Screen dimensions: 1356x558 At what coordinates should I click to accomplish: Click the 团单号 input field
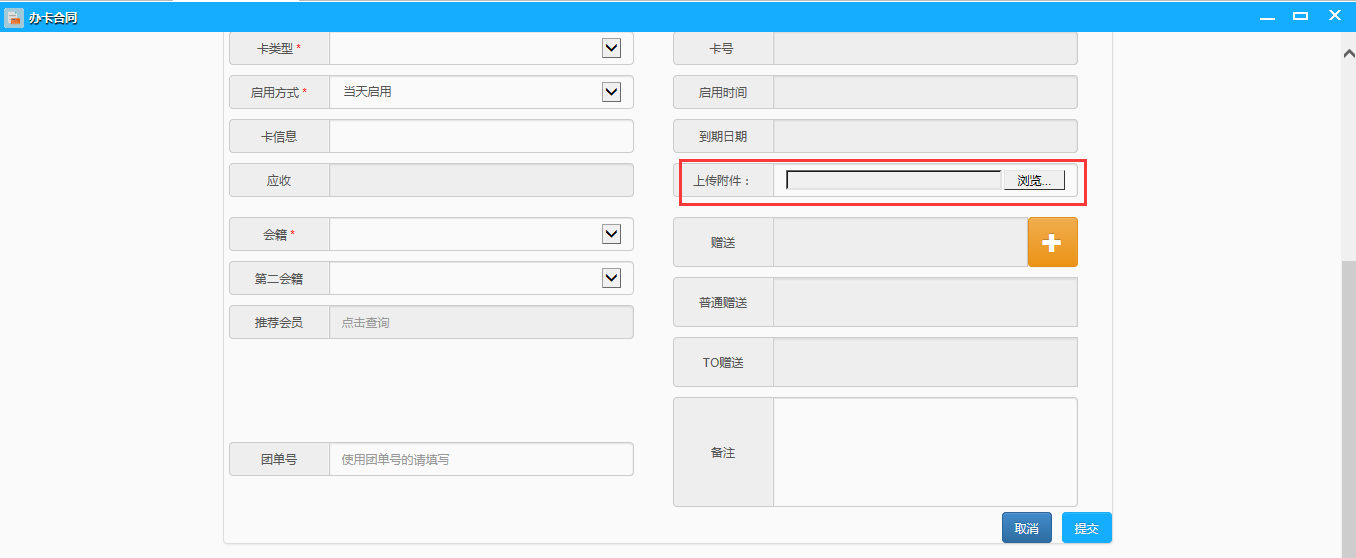(481, 459)
